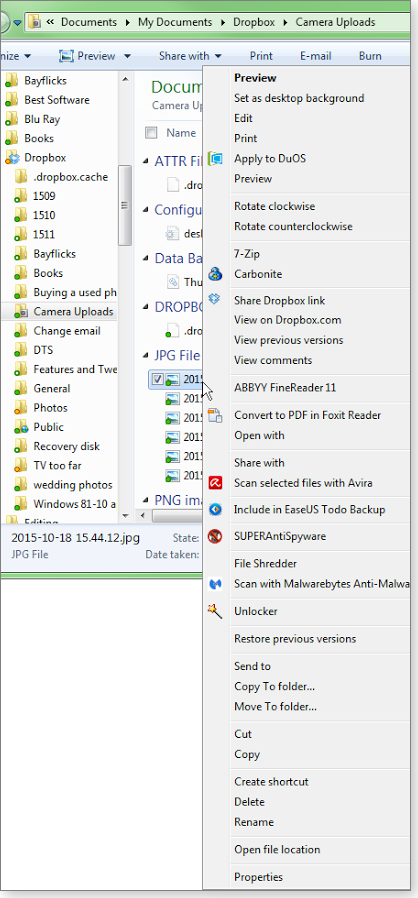Open the Send to submenu
Image resolution: width=418 pixels, height=898 pixels.
click(x=253, y=666)
